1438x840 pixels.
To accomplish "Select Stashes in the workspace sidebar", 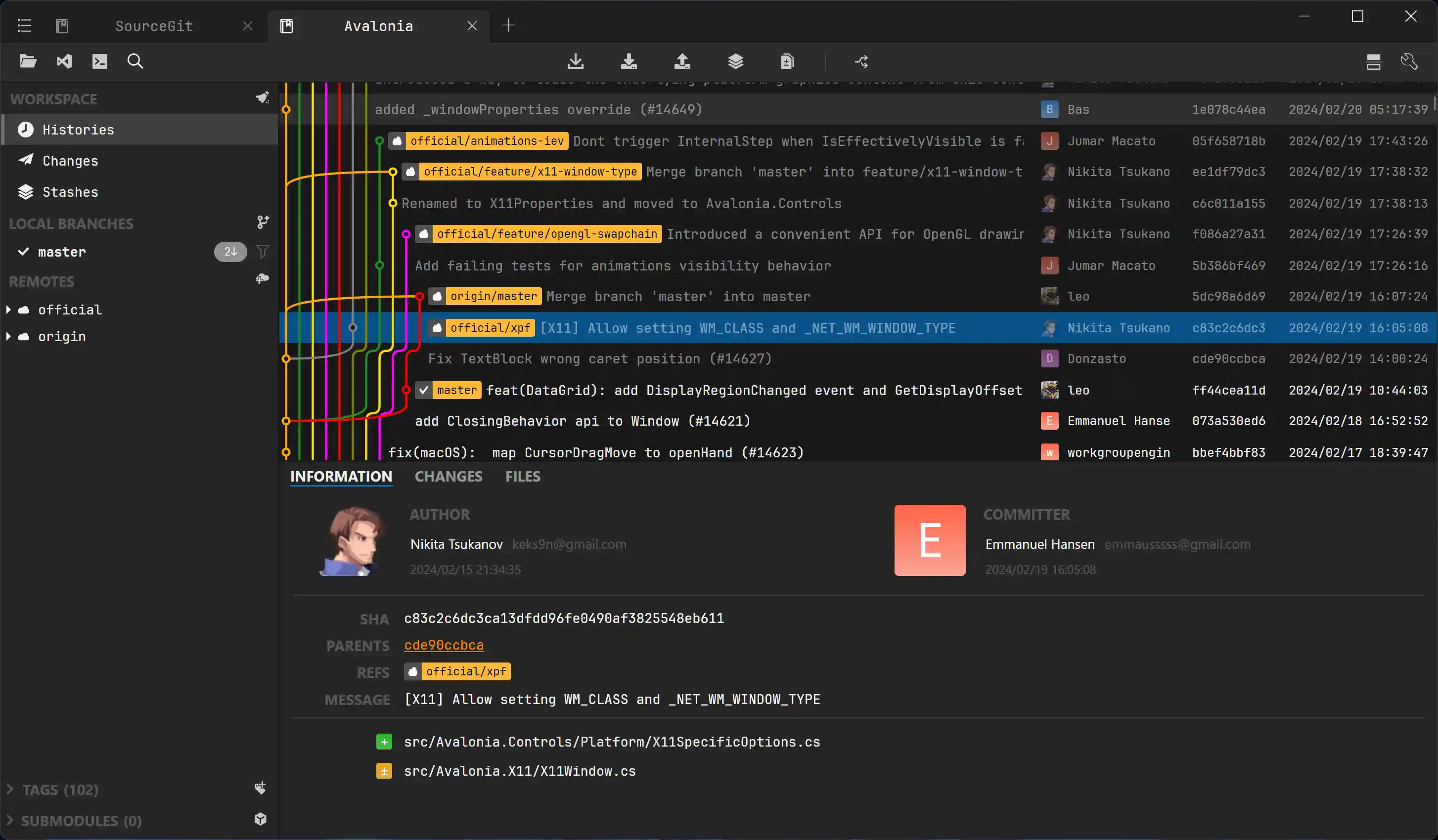I will [70, 192].
